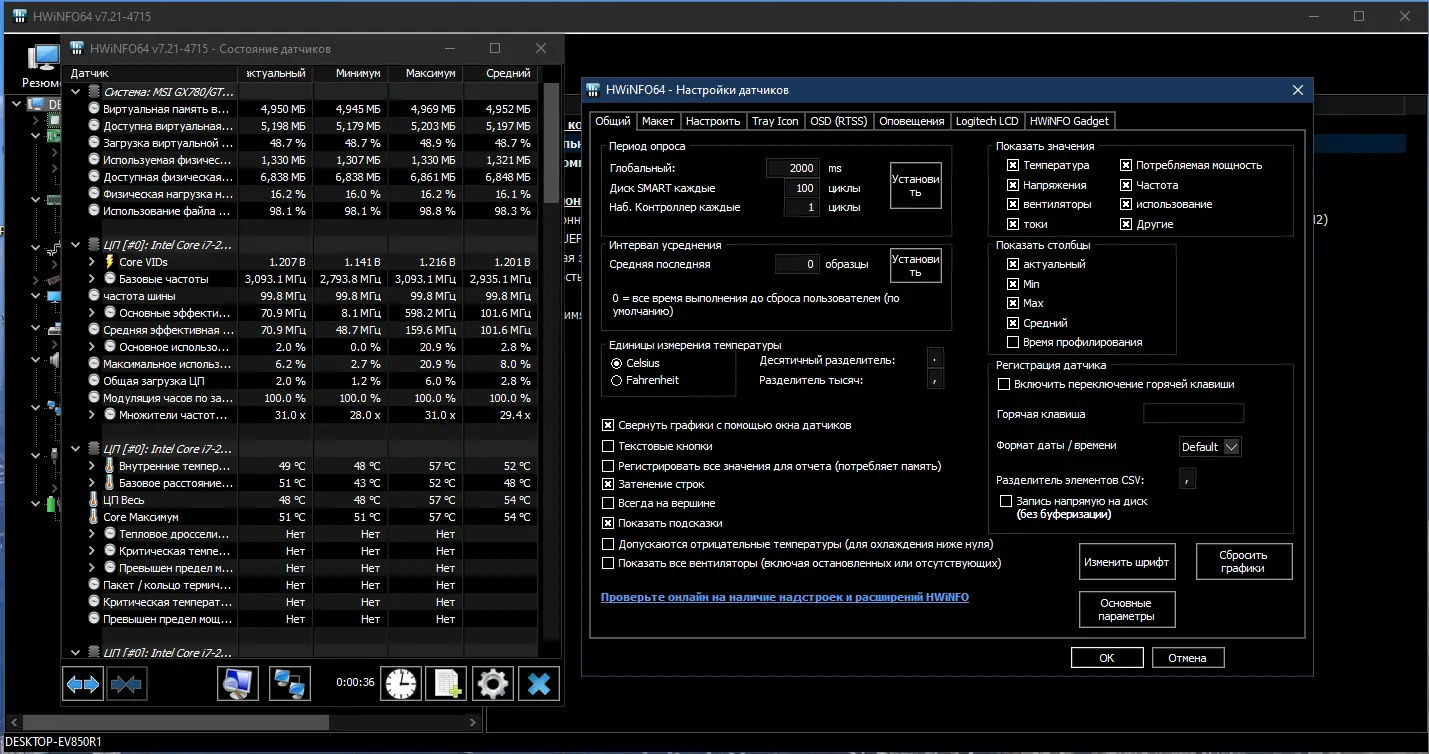
Task: Reset min/max values with the clock icon
Action: [401, 684]
